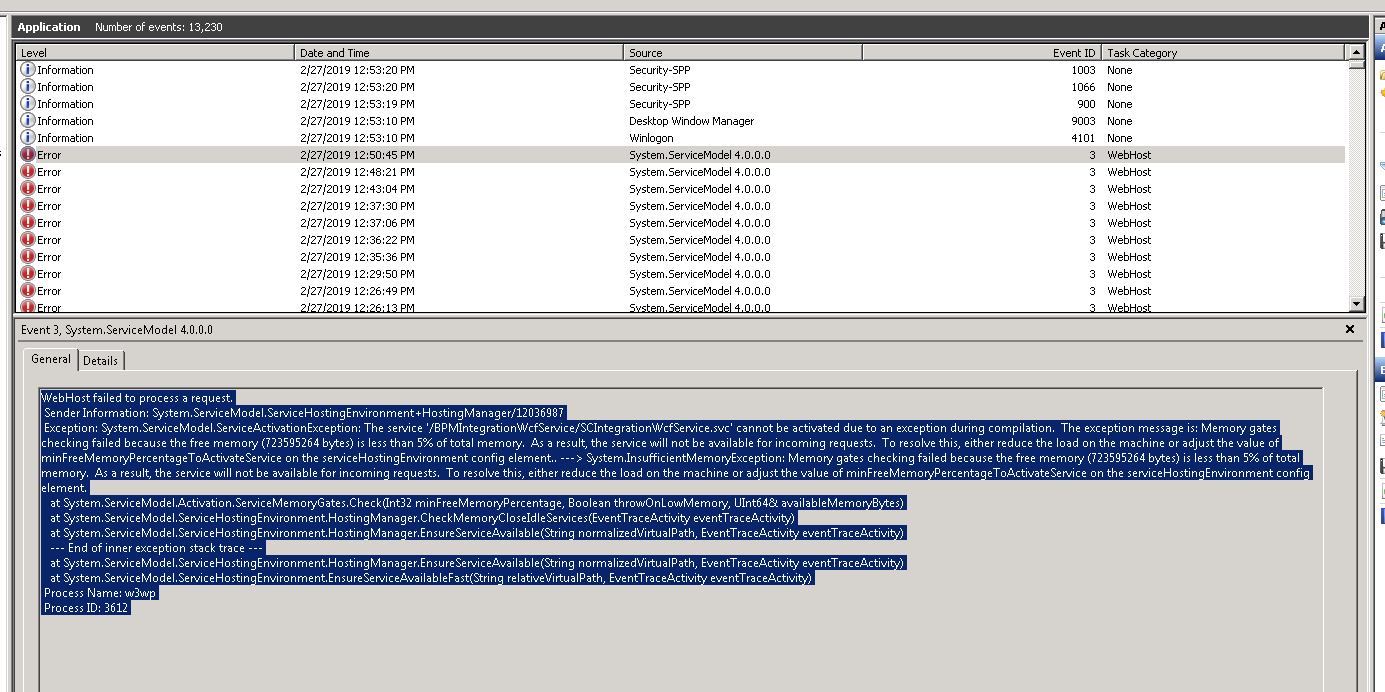Viewport: 1385px width, 692px height.
Task: Click the event list scroll up arrow
Action: coord(1356,53)
